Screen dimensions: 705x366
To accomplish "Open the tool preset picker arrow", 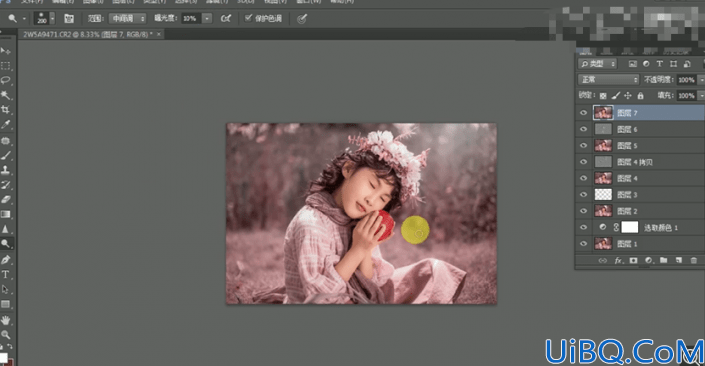I will click(24, 18).
